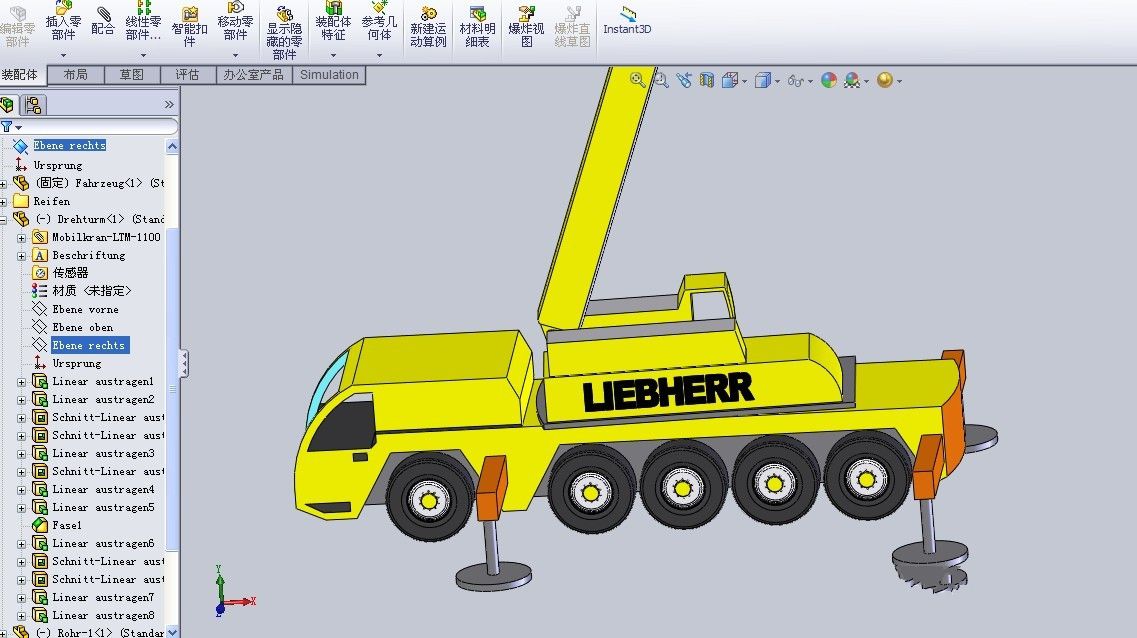
Task: Open View Orientation dropdown arrow
Action: (745, 81)
